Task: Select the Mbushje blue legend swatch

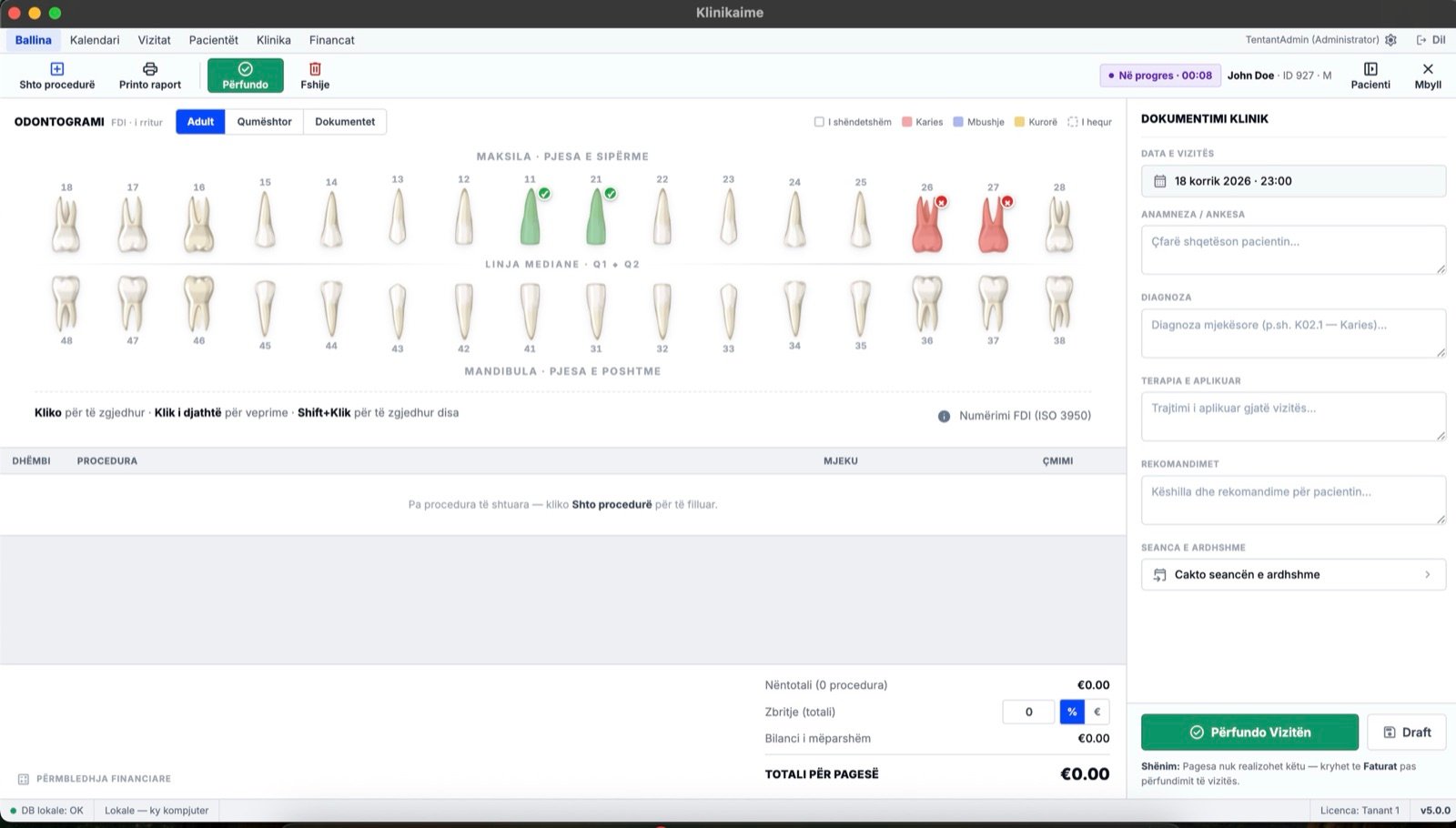Action: (x=958, y=122)
